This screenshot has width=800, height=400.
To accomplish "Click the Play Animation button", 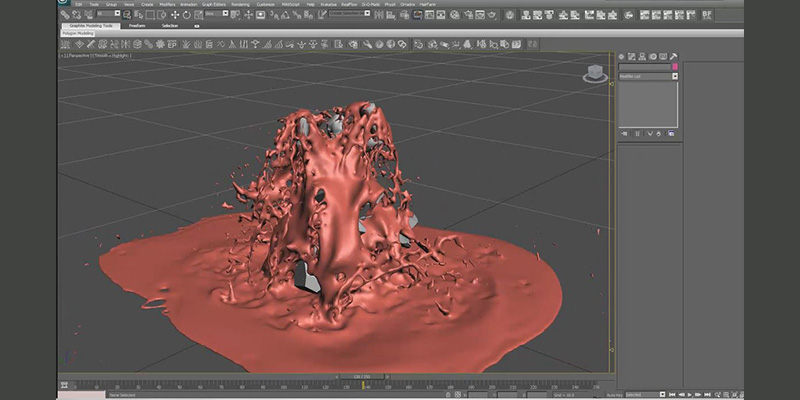I will pyautogui.click(x=690, y=394).
